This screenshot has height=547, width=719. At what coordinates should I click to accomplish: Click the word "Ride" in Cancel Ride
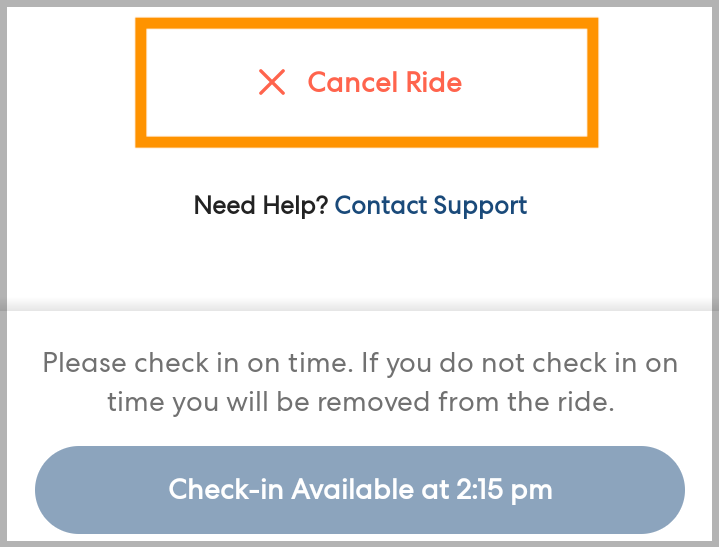(x=434, y=82)
